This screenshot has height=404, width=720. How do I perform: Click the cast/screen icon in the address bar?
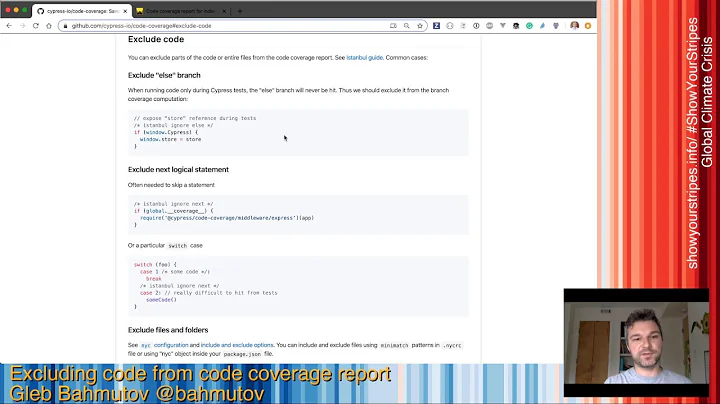[x=393, y=26]
